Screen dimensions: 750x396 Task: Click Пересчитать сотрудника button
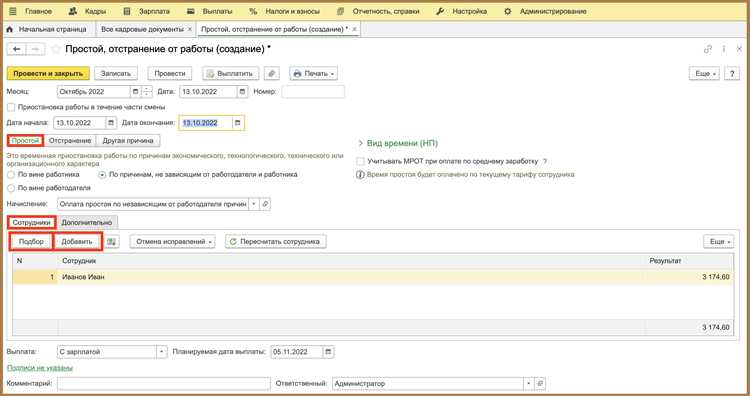(276, 242)
